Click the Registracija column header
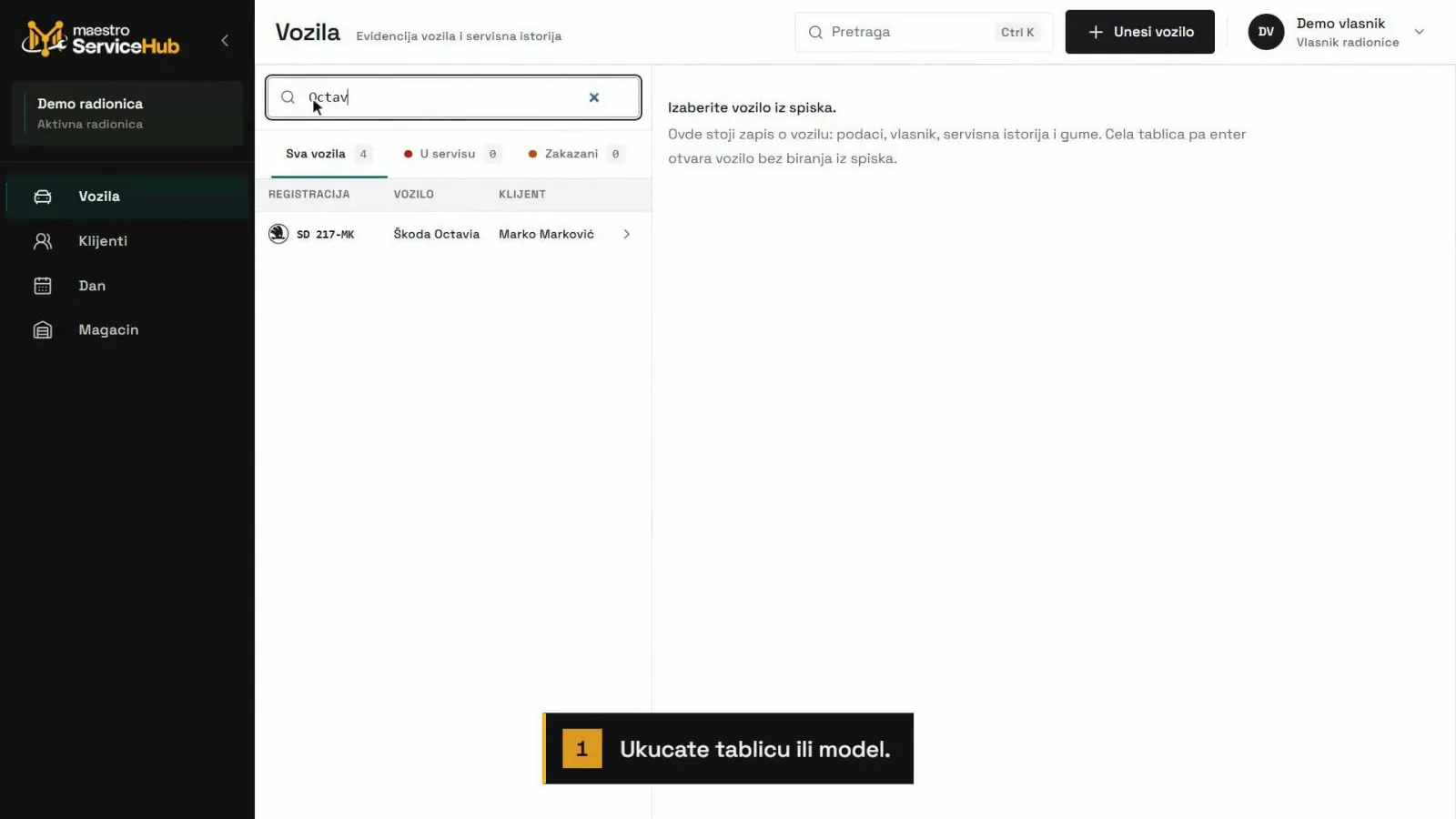This screenshot has height=819, width=1456. (x=309, y=195)
